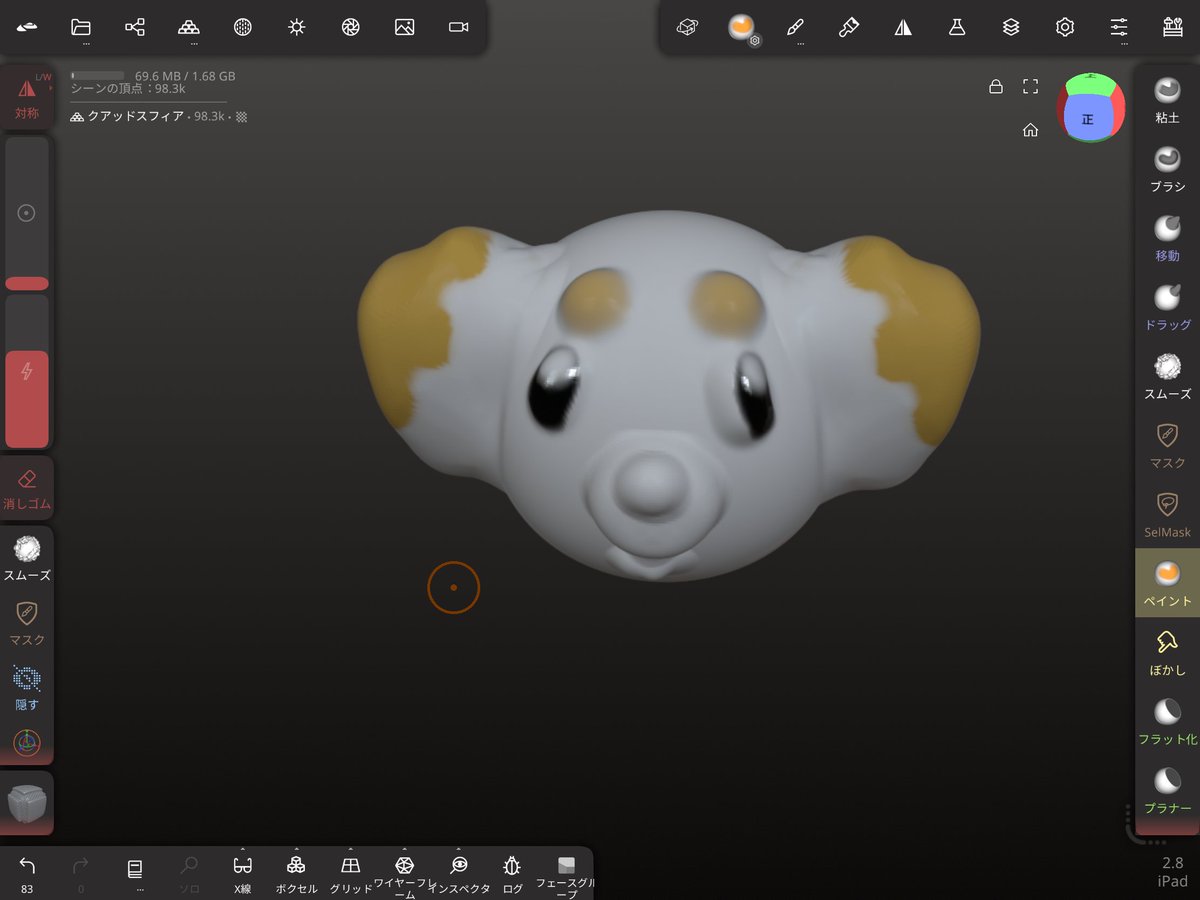Tap スムーズ shortcut in the left sidebar
The width and height of the screenshot is (1200, 900).
pyautogui.click(x=27, y=558)
